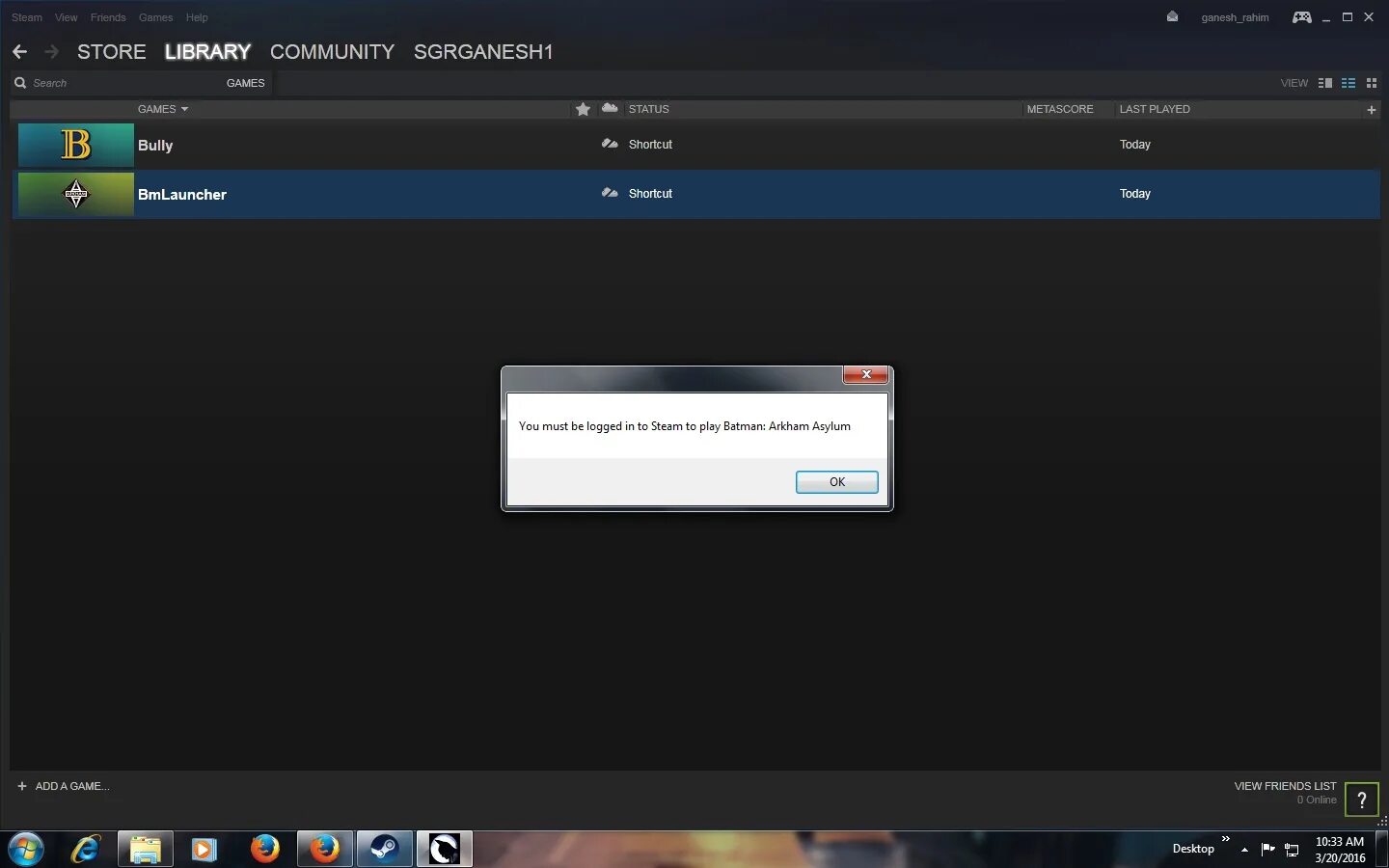Open the help question mark button
Screen dimensions: 1389x868
[x=1361, y=800]
